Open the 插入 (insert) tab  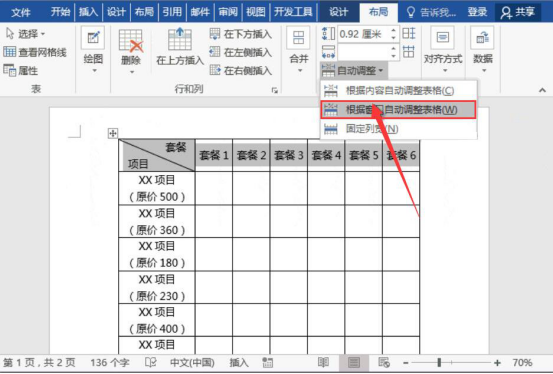coord(88,12)
